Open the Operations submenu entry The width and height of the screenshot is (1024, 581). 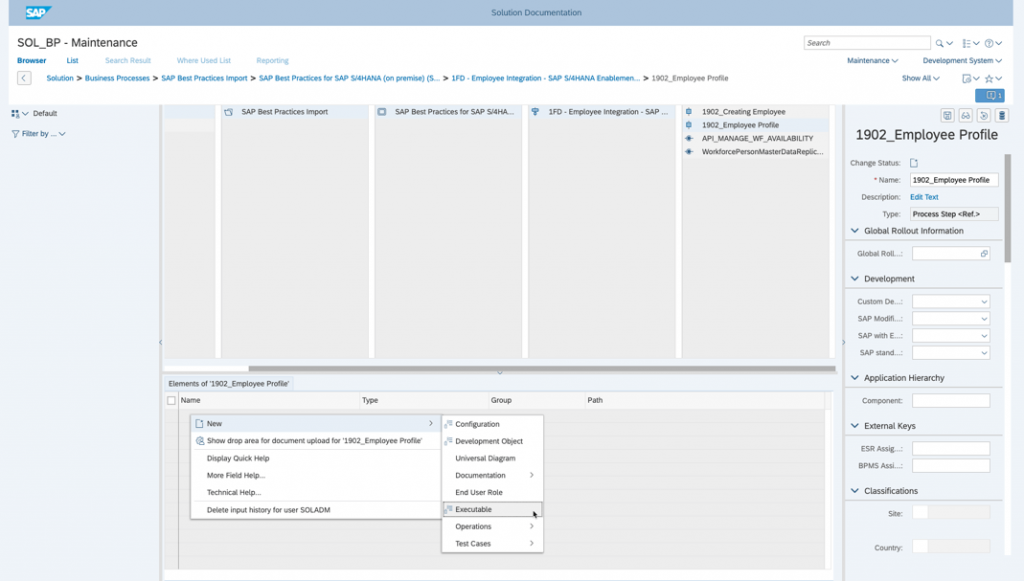[x=492, y=526]
